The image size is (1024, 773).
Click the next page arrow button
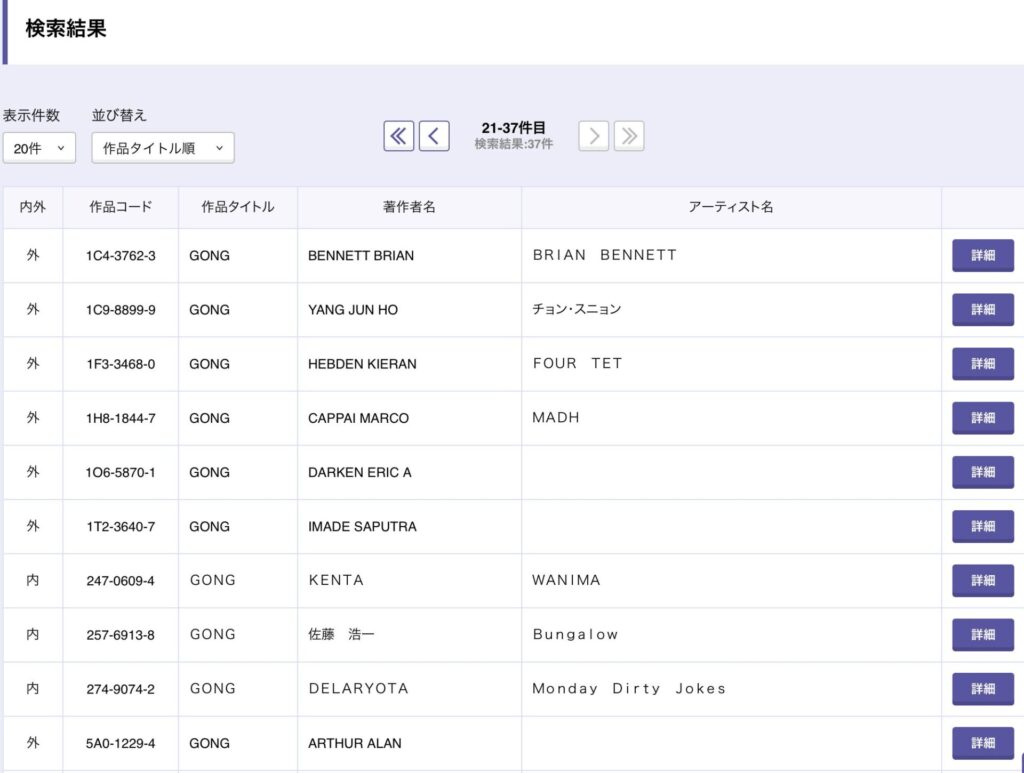coord(594,136)
